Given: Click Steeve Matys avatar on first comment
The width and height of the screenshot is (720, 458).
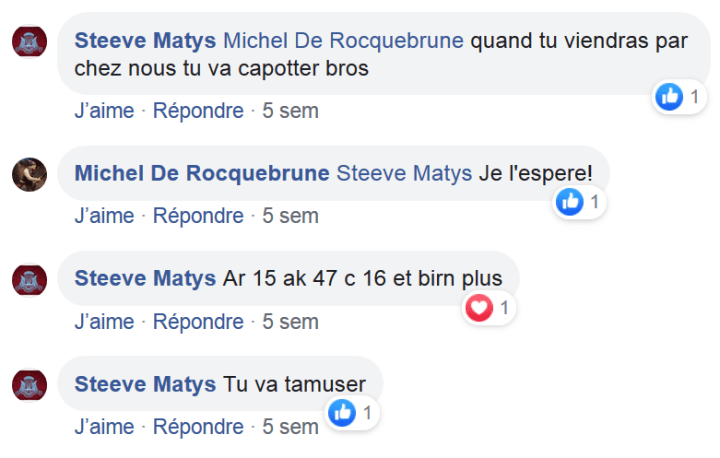Looking at the screenshot, I should coord(29,43).
